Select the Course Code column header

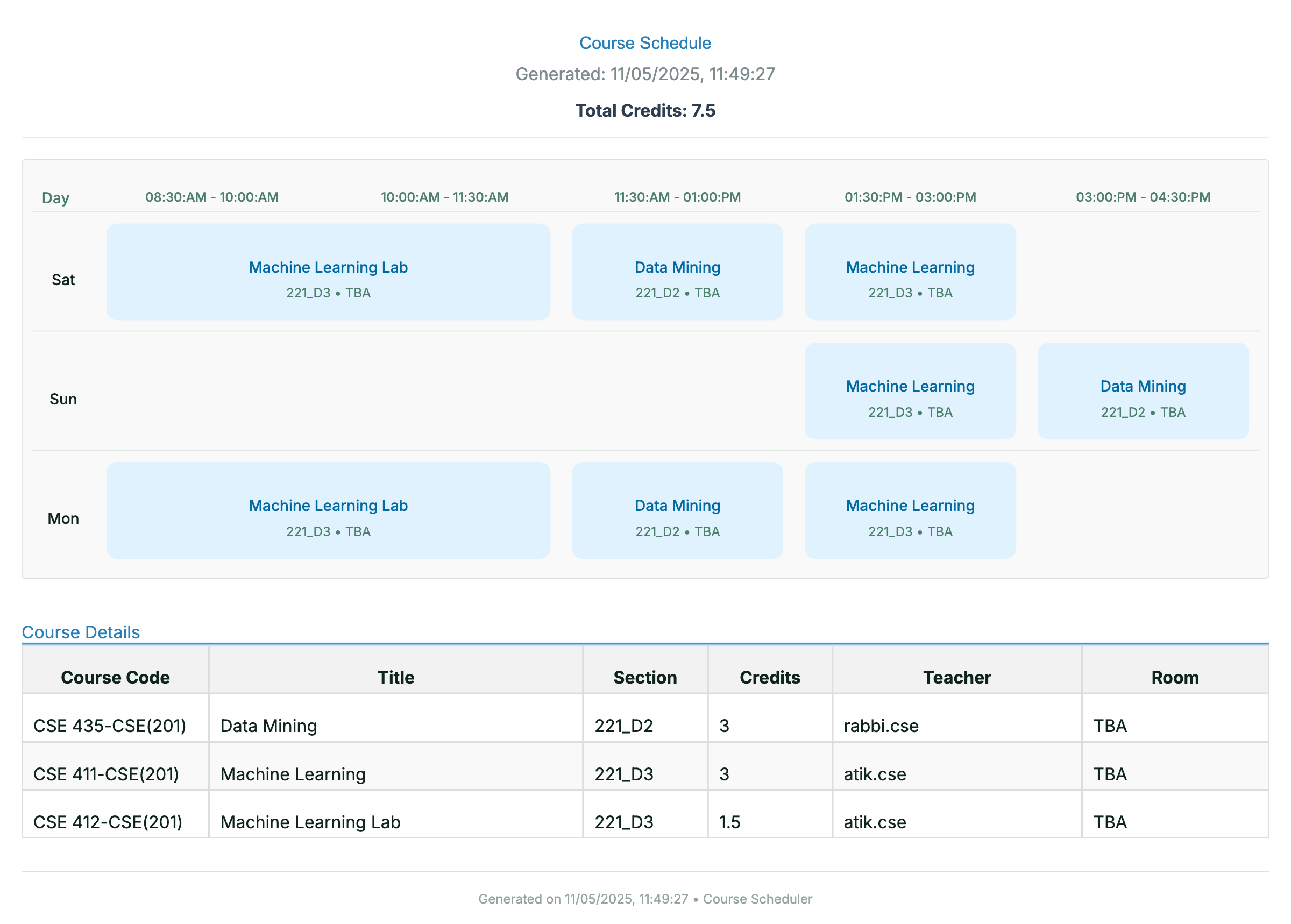(116, 677)
